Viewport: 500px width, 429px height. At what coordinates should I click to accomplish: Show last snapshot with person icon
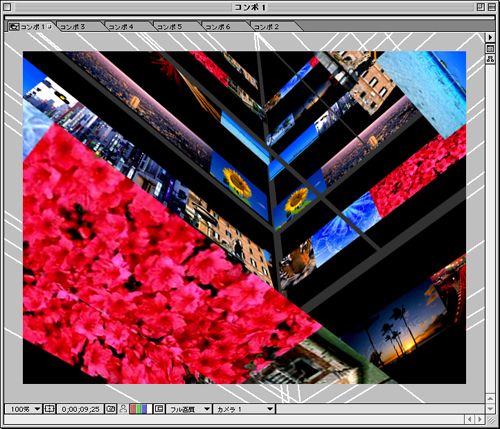[123, 409]
